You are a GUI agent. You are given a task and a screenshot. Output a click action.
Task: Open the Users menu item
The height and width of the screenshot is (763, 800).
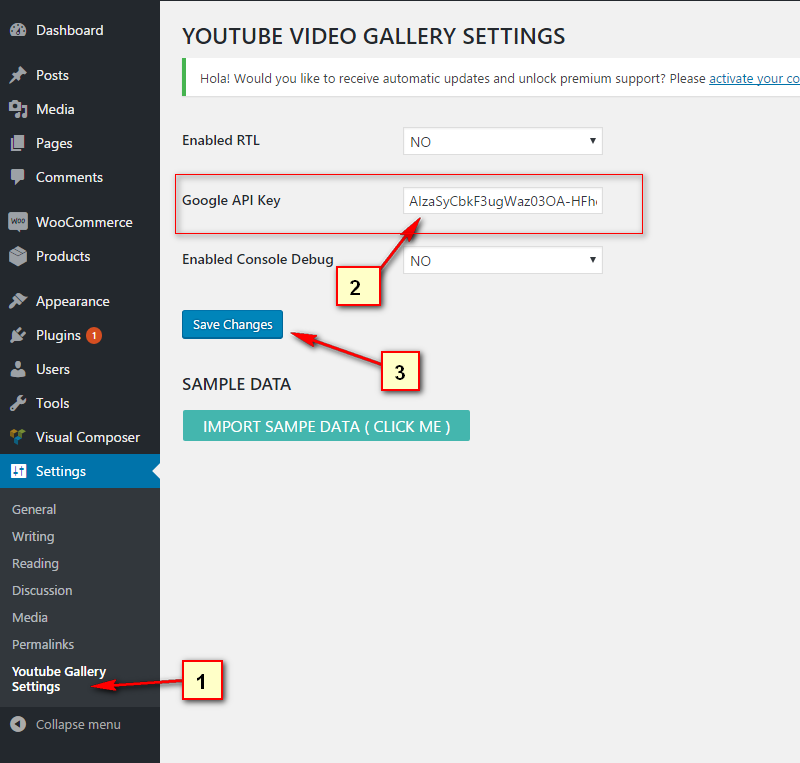click(x=52, y=370)
